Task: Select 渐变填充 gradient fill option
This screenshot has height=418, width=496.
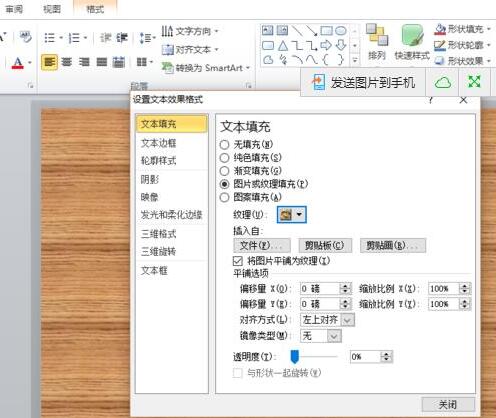Action: [x=224, y=171]
